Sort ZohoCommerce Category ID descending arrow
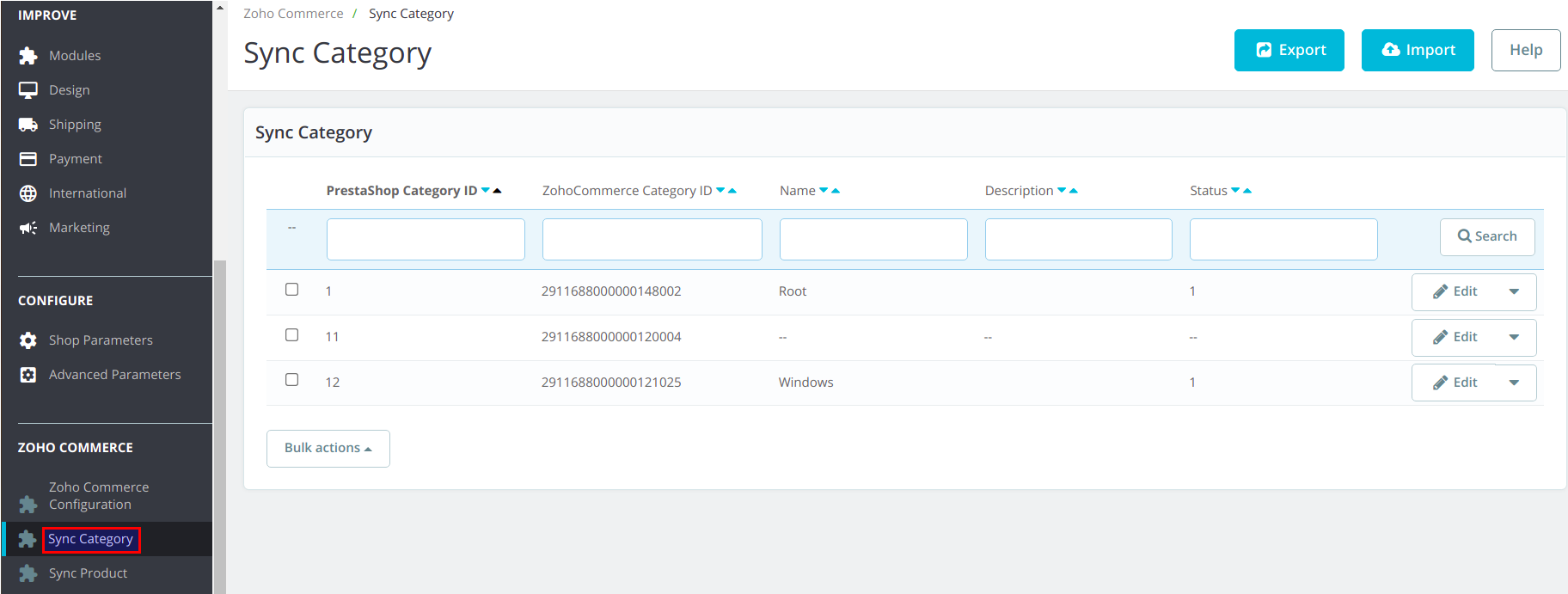This screenshot has width=1568, height=594. (x=721, y=191)
